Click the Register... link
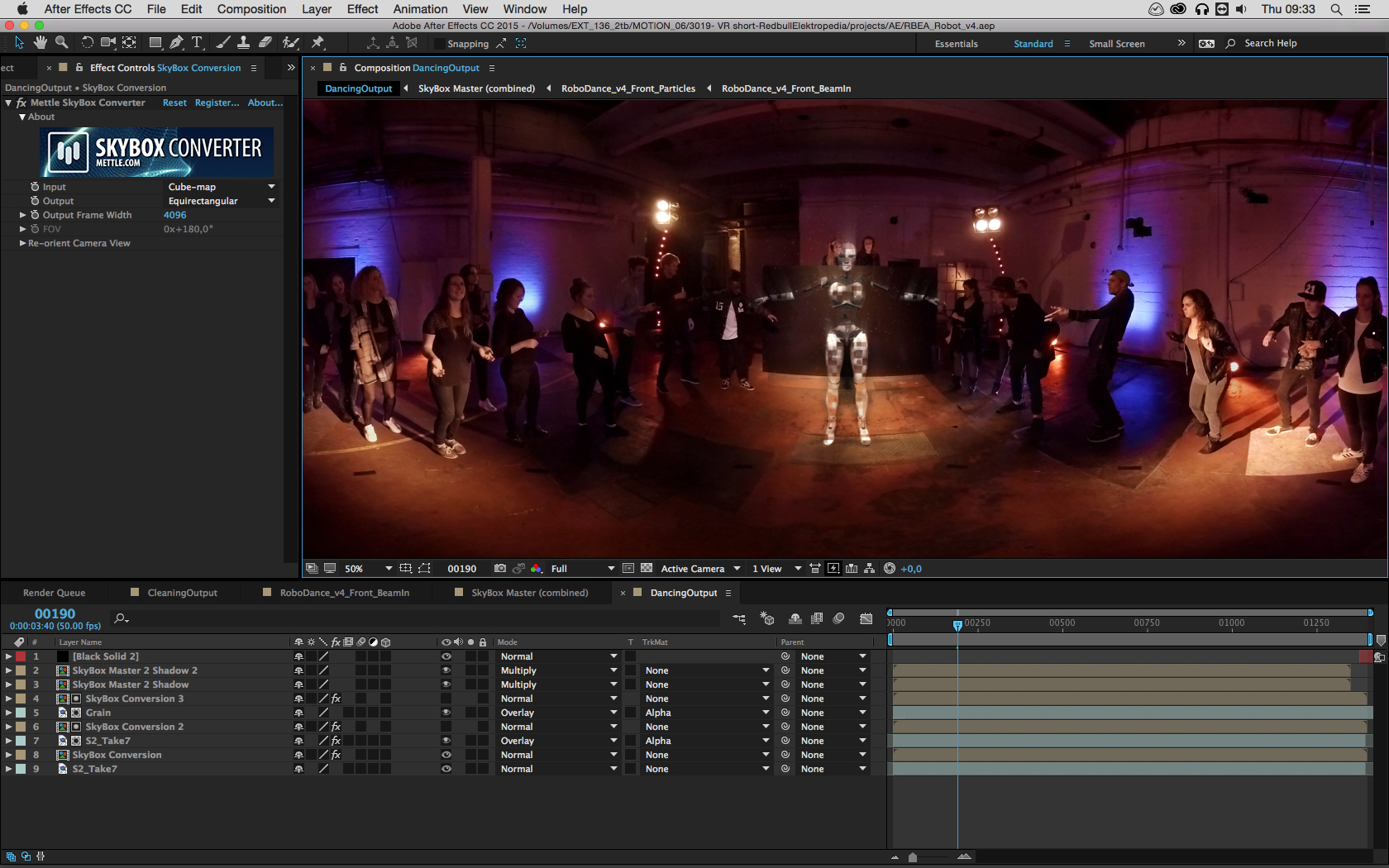The height and width of the screenshot is (868, 1389). (x=217, y=103)
